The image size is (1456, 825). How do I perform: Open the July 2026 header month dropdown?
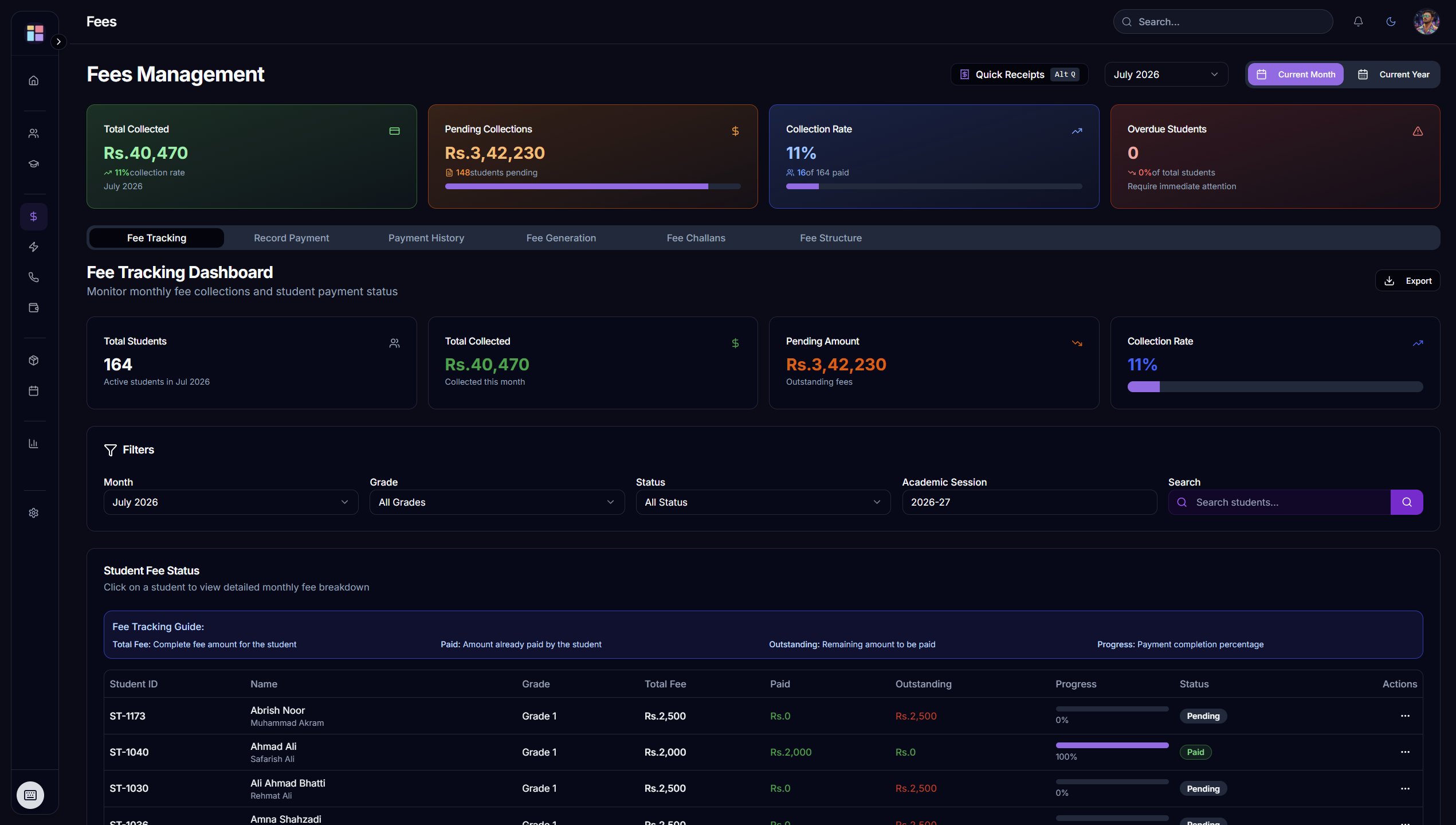(1166, 75)
